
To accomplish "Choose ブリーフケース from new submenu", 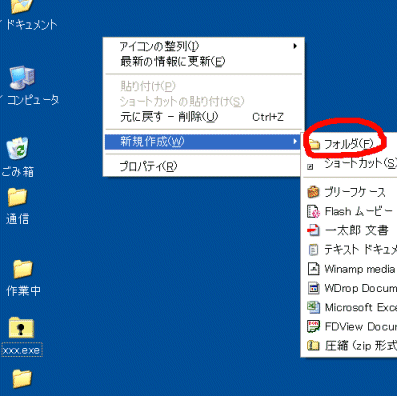I will click(350, 192).
